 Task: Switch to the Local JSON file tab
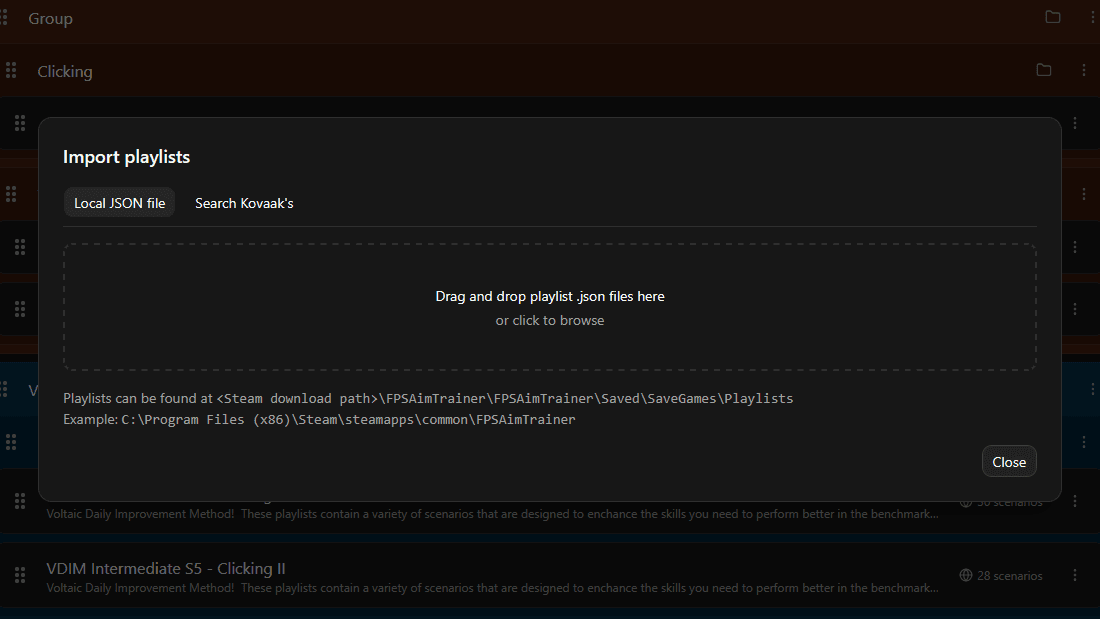pos(119,203)
